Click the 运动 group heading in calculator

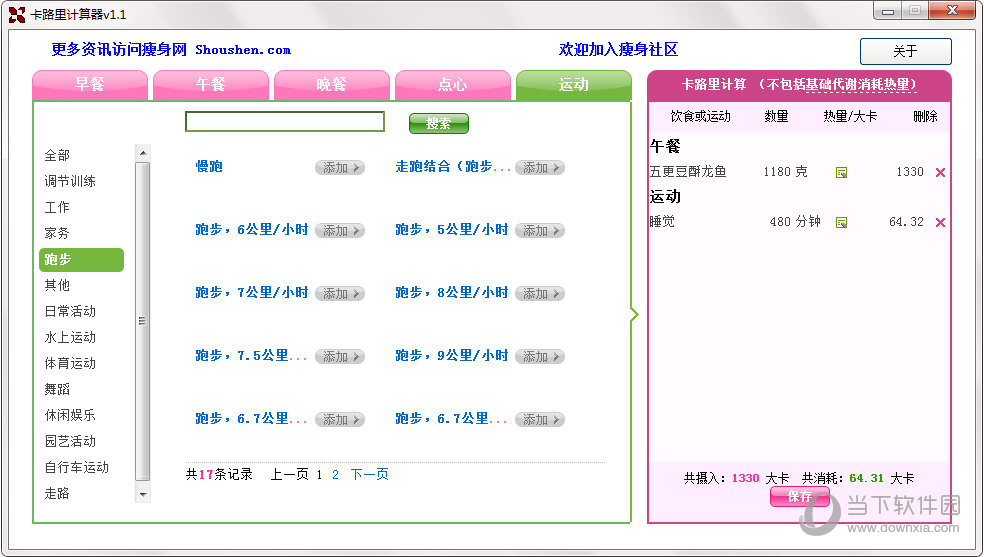[665, 197]
